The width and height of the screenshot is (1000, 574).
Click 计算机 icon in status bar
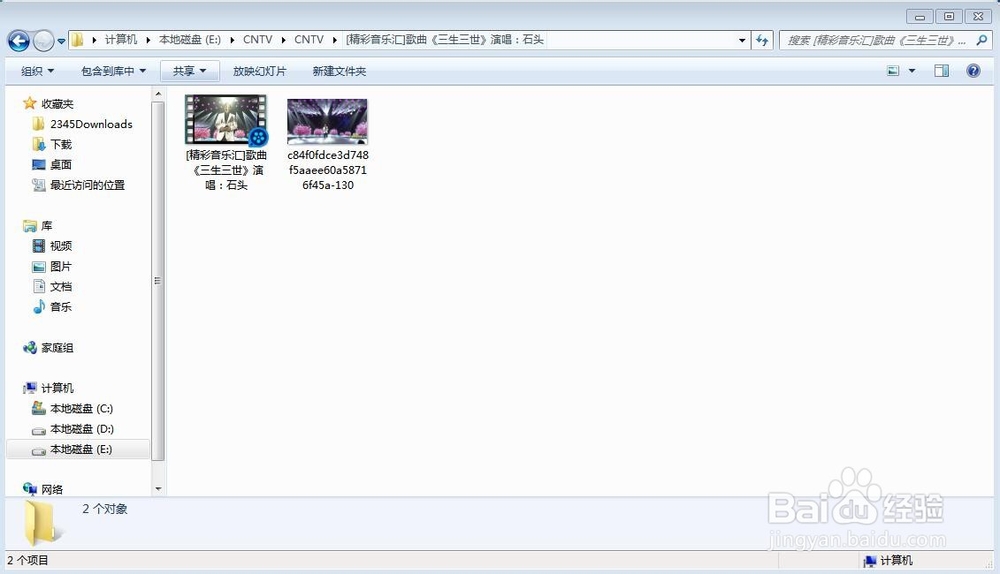click(x=869, y=561)
